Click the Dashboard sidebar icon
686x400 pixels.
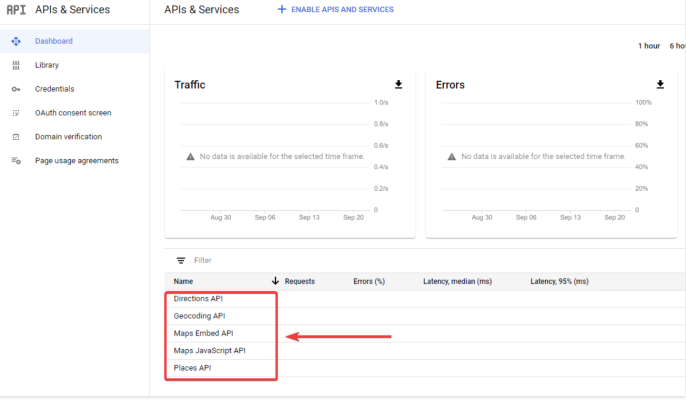tap(16, 41)
